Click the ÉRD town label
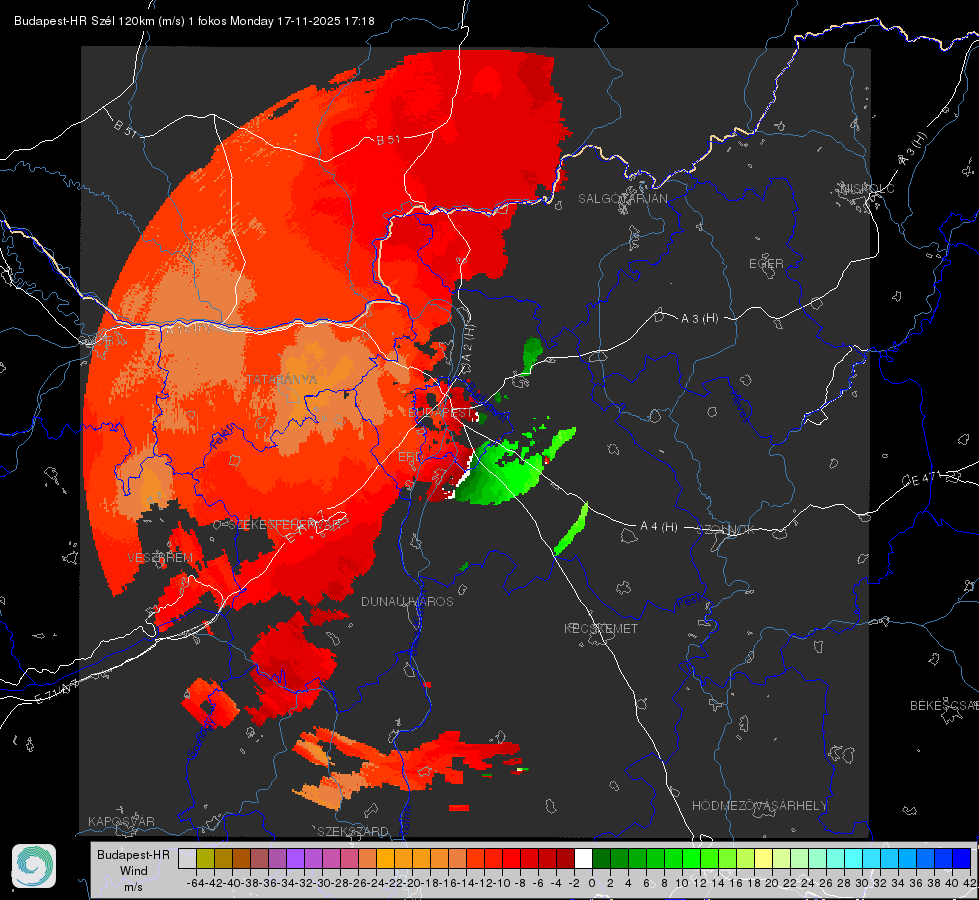This screenshot has width=979, height=900. coord(409,457)
